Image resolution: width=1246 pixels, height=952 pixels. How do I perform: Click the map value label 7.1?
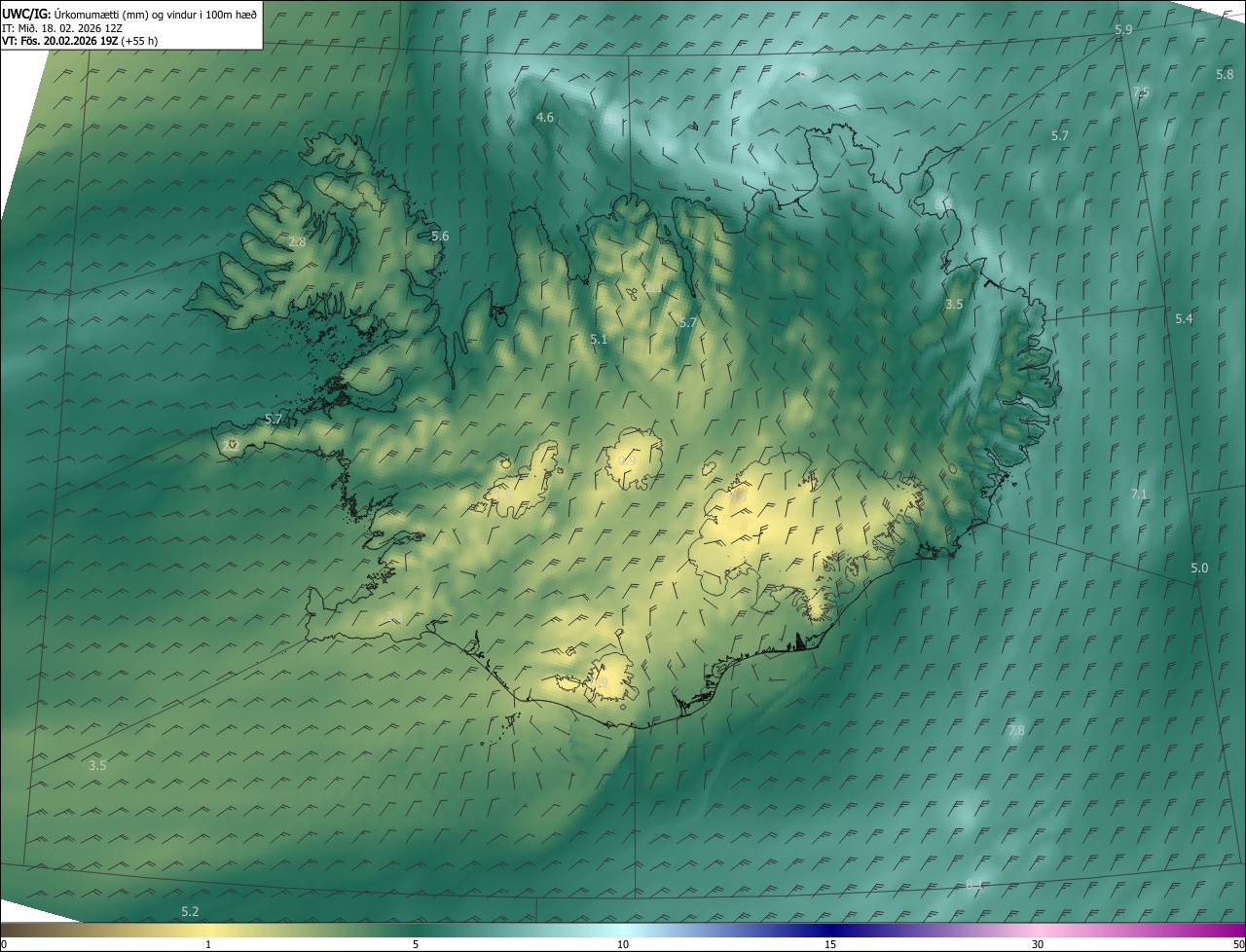[x=1139, y=494]
